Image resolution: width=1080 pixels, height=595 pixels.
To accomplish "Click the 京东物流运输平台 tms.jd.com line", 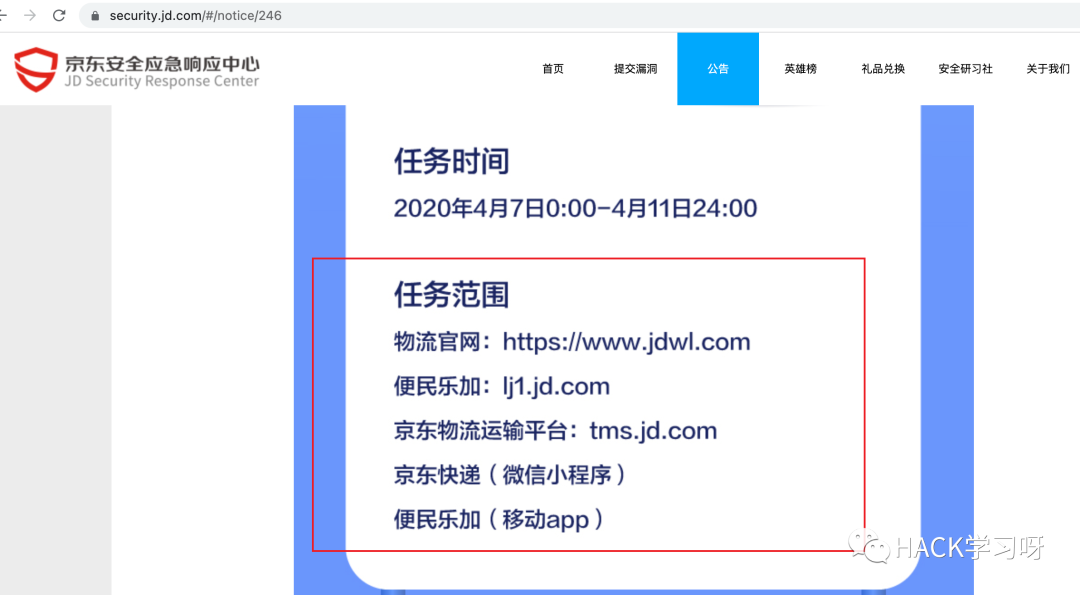I will click(555, 430).
